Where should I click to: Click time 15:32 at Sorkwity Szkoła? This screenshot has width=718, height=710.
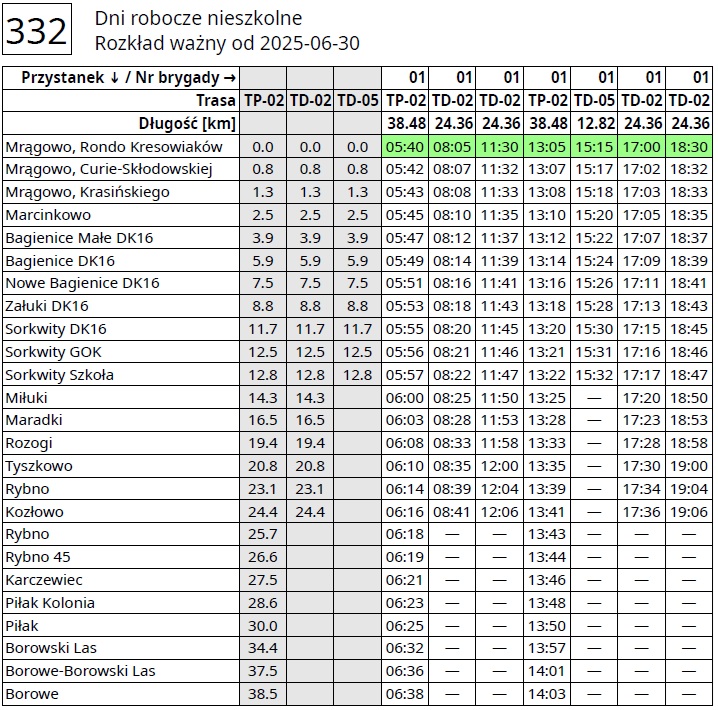click(x=594, y=375)
